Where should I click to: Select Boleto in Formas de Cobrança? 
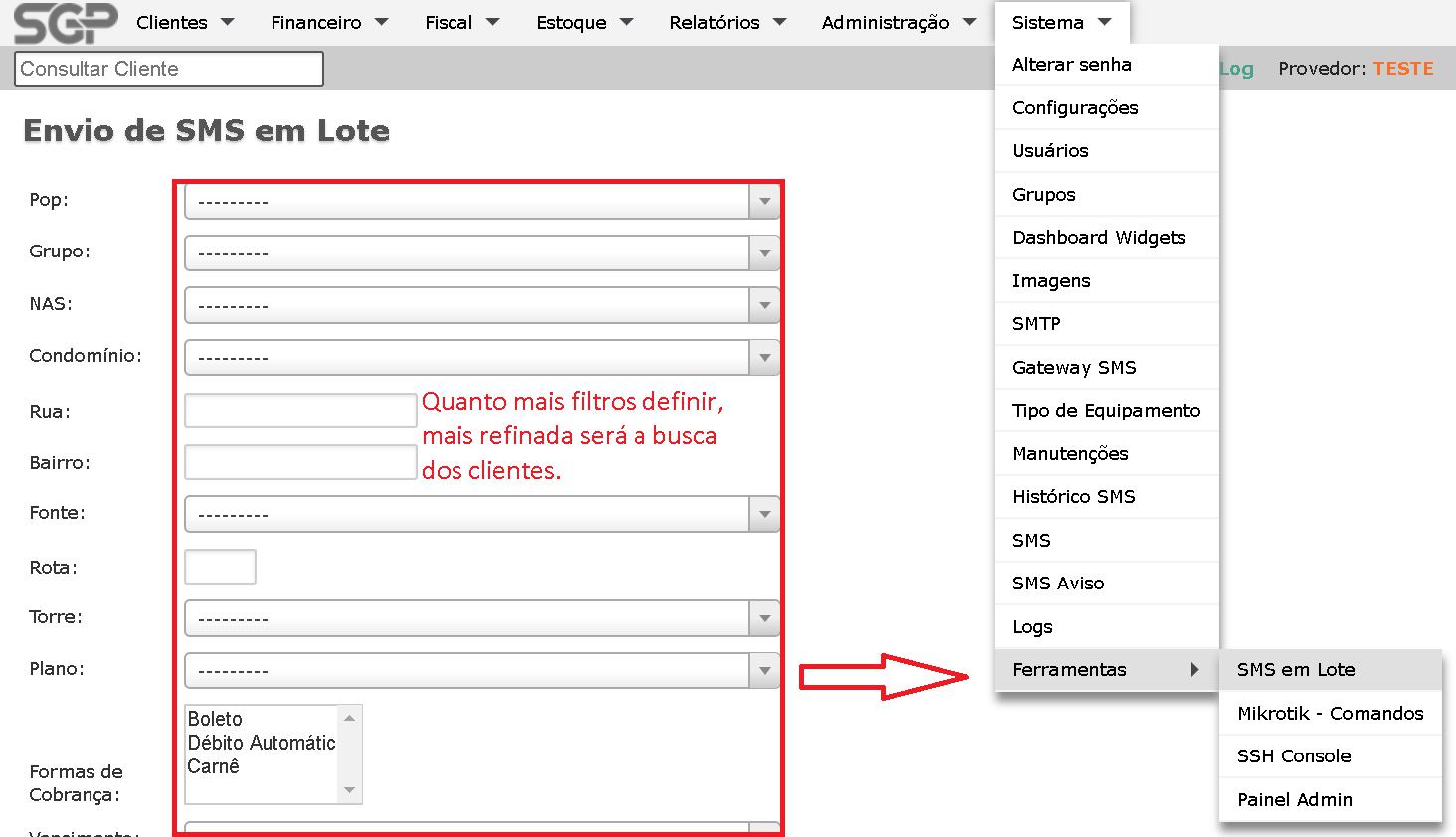(x=216, y=719)
